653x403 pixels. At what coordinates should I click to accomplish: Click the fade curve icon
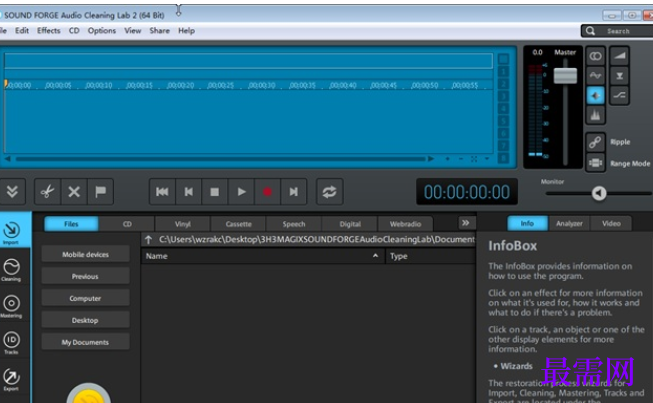point(620,95)
